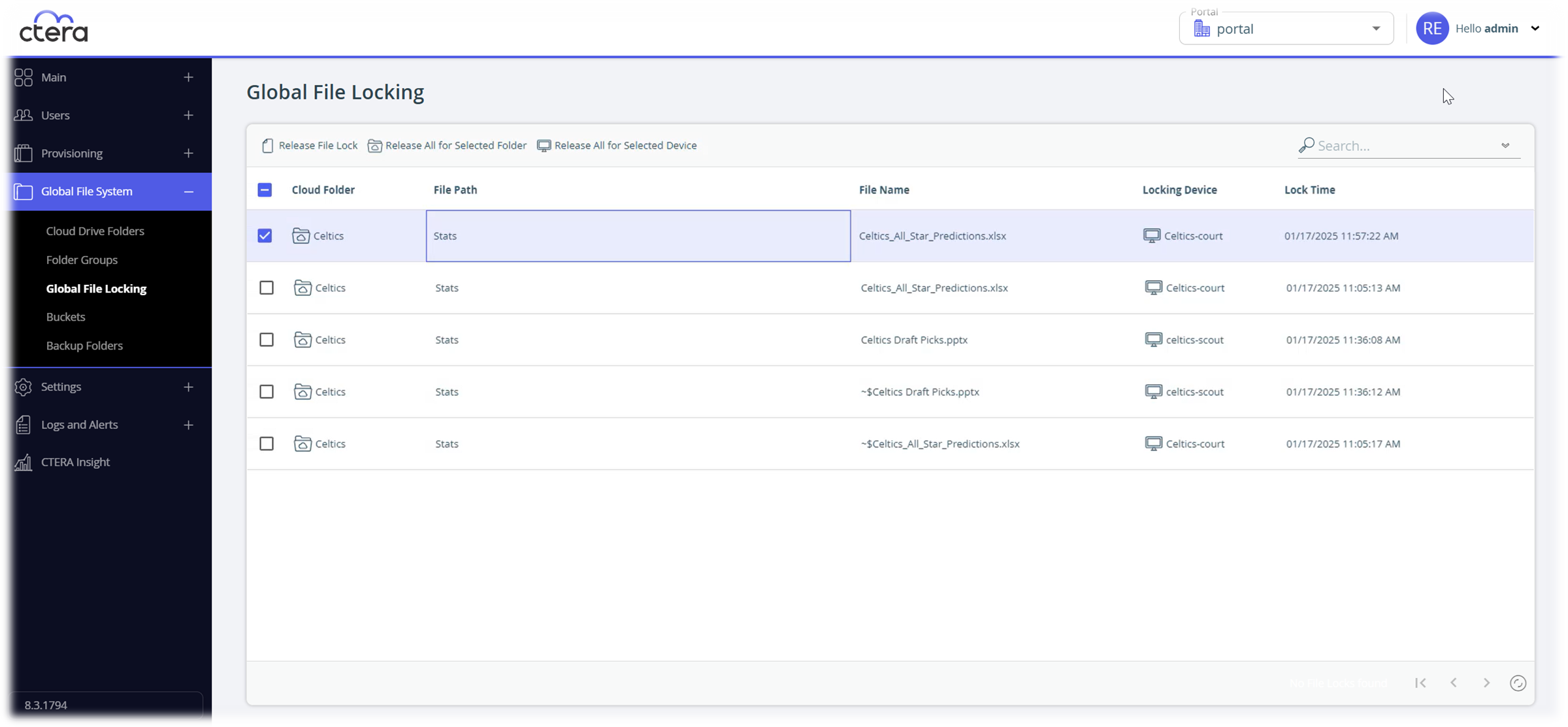
Task: Open the Portal selection dropdown
Action: click(x=1286, y=29)
